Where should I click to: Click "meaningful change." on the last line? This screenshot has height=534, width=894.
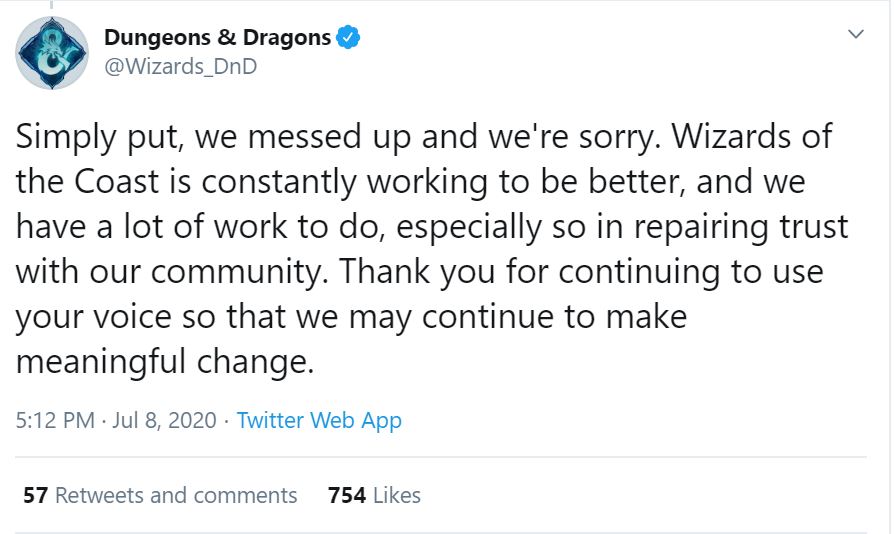164,363
